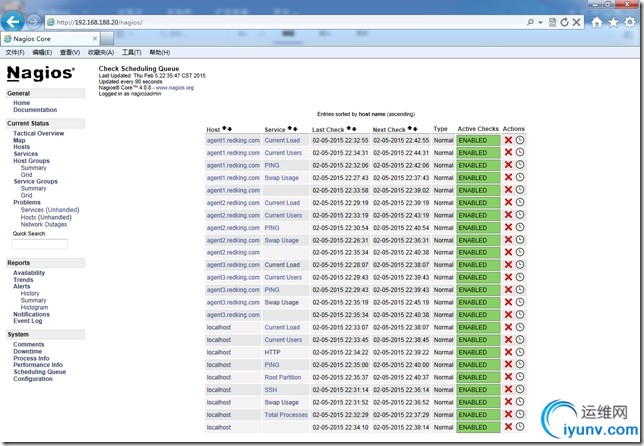644x446 pixels.
Task: Disable check for agent1 Swap Usage row
Action: (508, 177)
